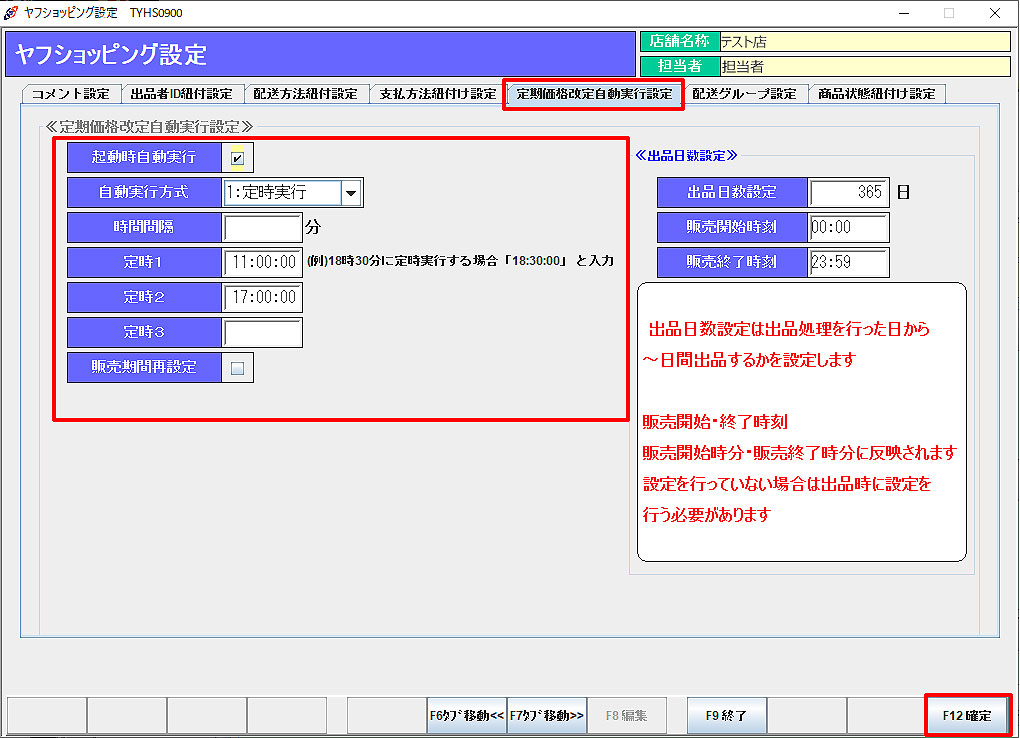1020x738 pixels.
Task: Click the 販売開始時刻 field showing 00:00
Action: 848,227
